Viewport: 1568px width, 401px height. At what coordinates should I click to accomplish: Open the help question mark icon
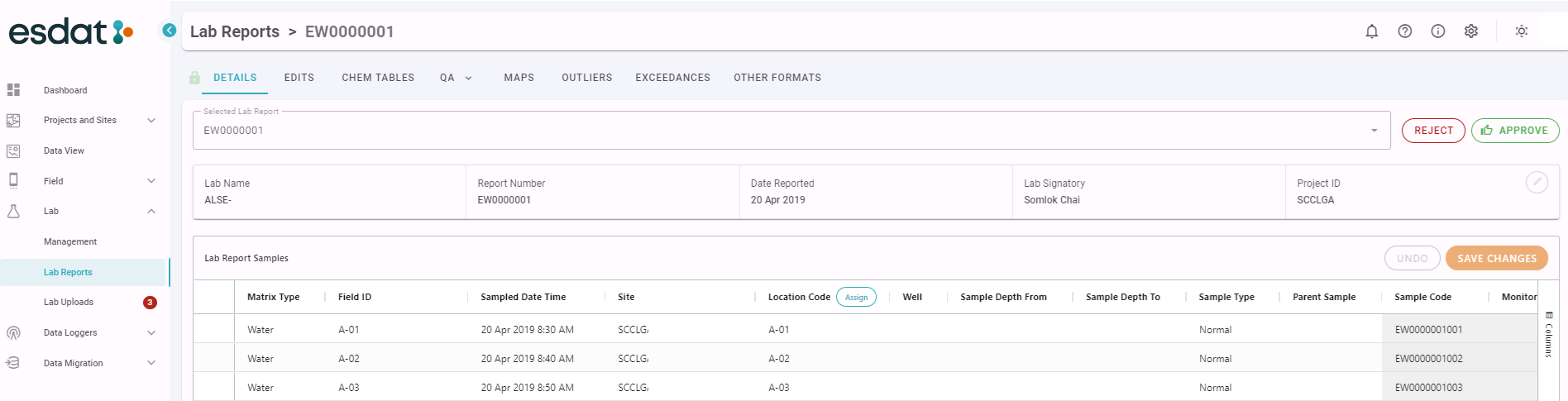click(1404, 31)
